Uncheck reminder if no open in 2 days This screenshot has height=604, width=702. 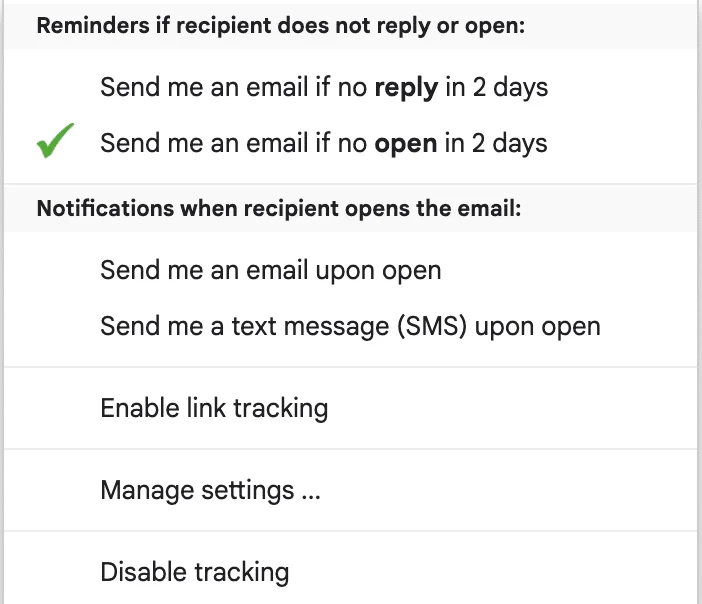351,143
